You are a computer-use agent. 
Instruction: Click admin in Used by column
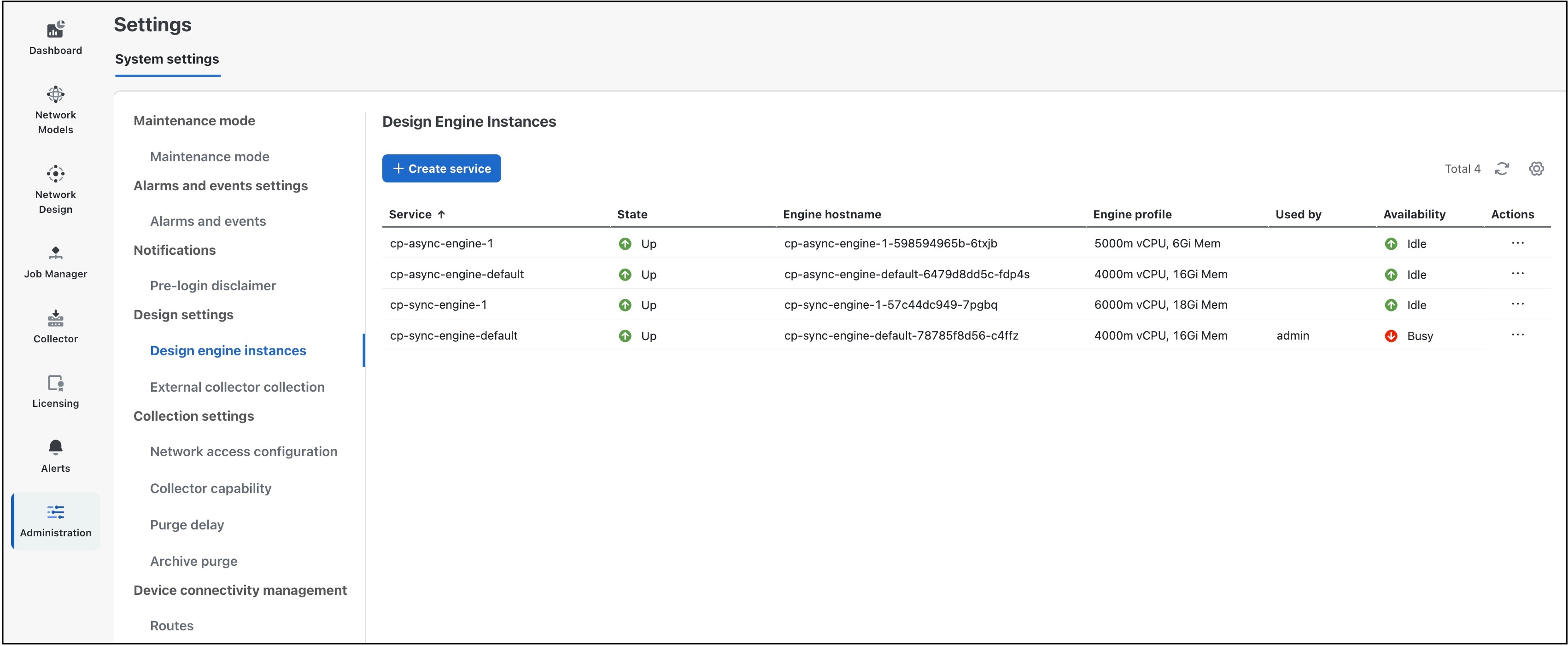[x=1293, y=335]
